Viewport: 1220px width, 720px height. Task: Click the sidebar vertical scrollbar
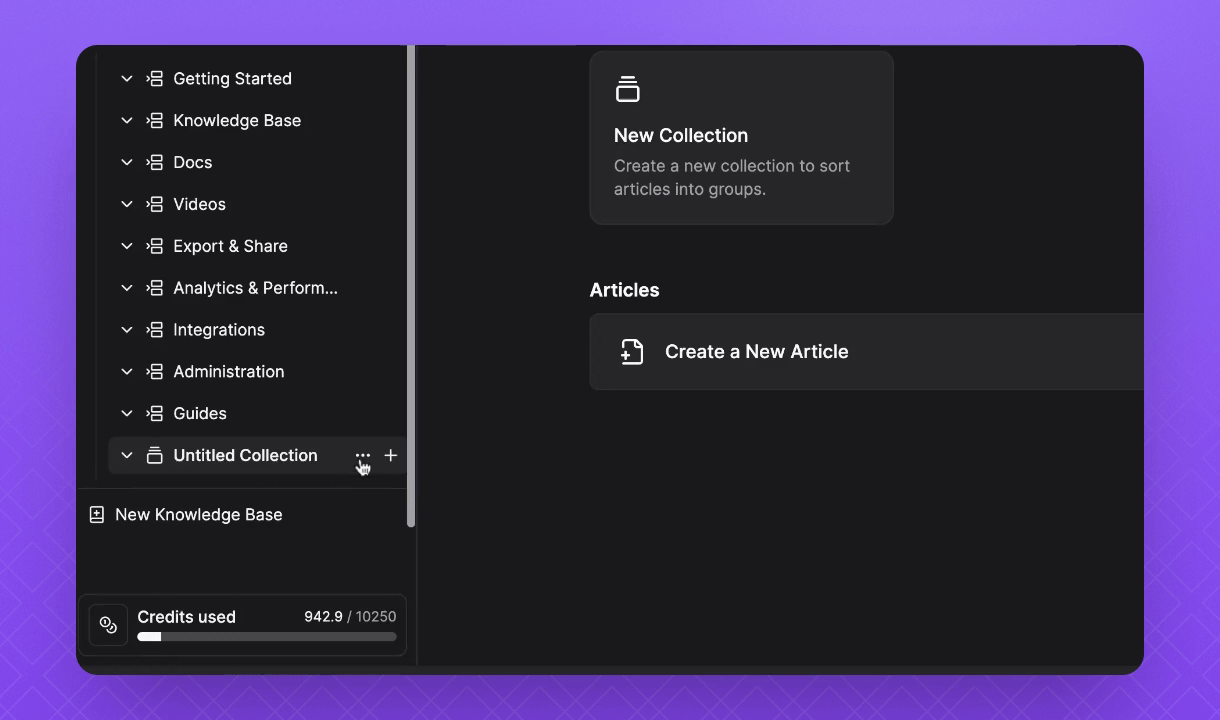point(411,285)
